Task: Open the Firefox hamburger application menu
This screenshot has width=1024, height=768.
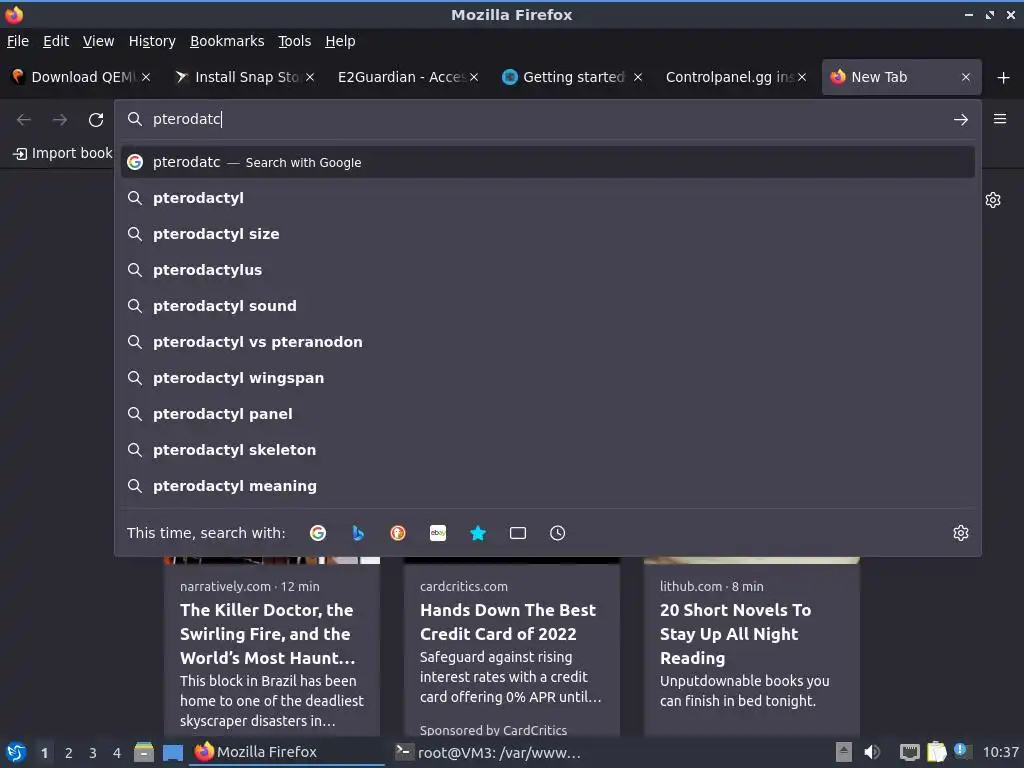Action: pos(1000,119)
